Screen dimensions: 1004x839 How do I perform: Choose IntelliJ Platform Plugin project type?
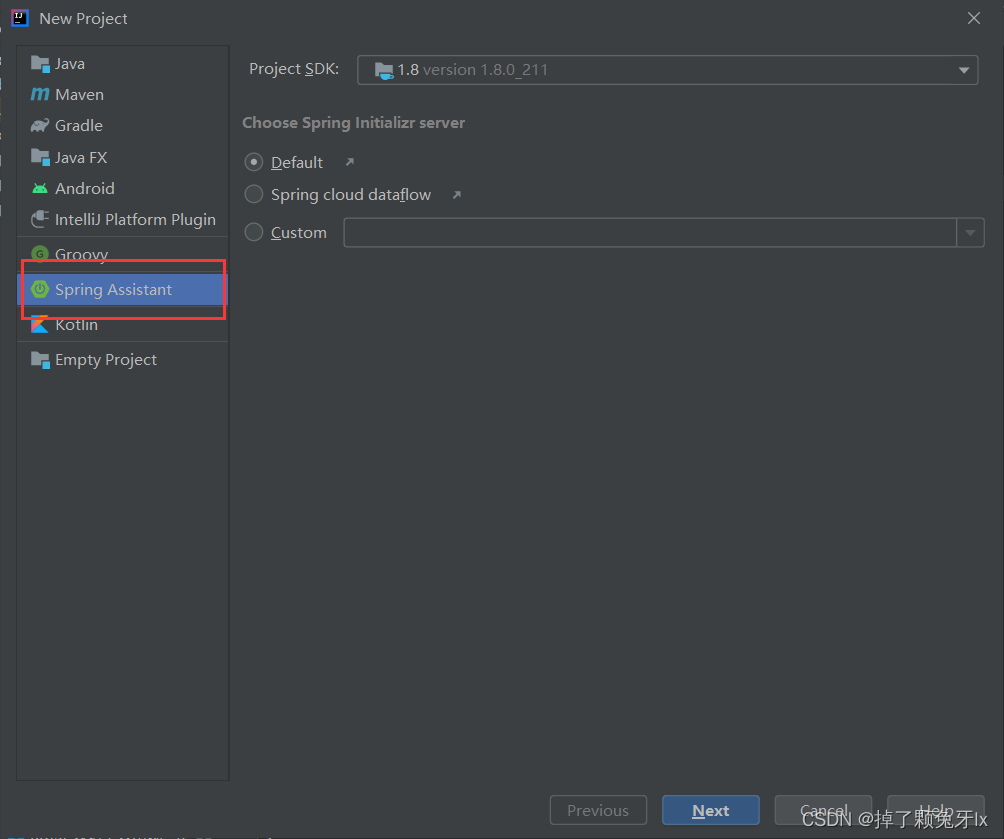(x=122, y=219)
